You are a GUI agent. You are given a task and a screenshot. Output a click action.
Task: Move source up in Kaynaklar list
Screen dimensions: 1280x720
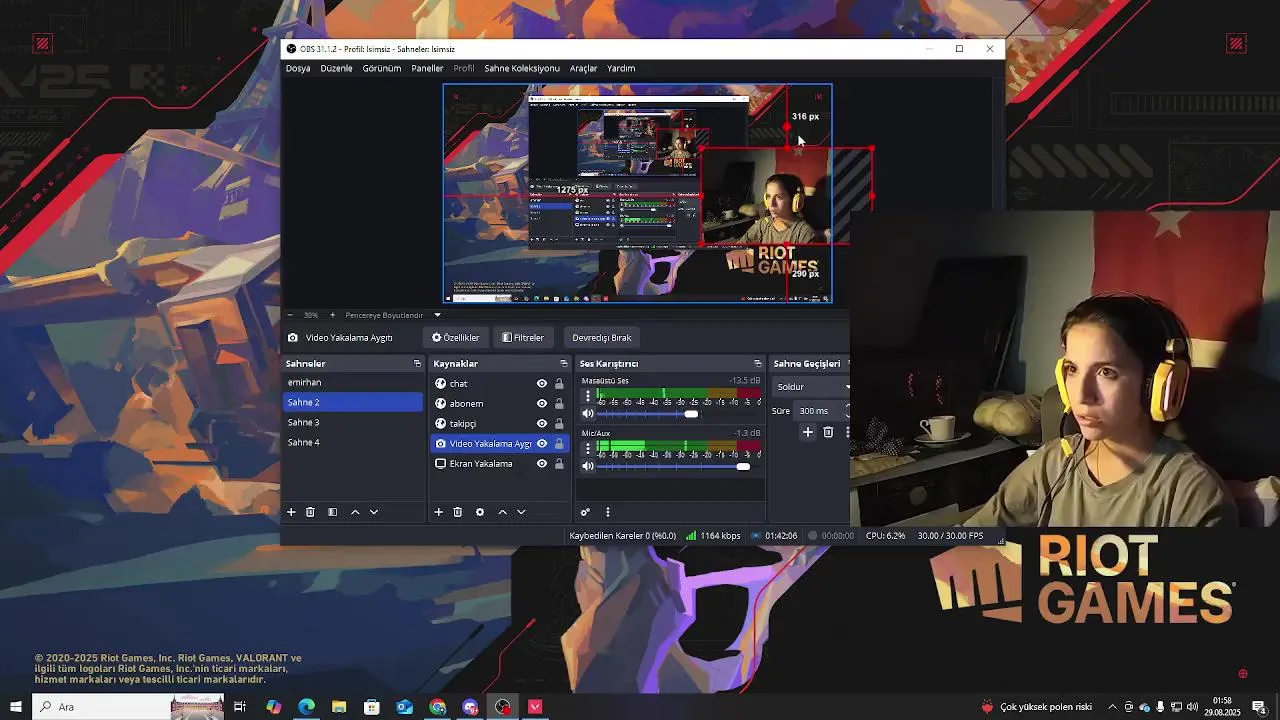[x=502, y=512]
